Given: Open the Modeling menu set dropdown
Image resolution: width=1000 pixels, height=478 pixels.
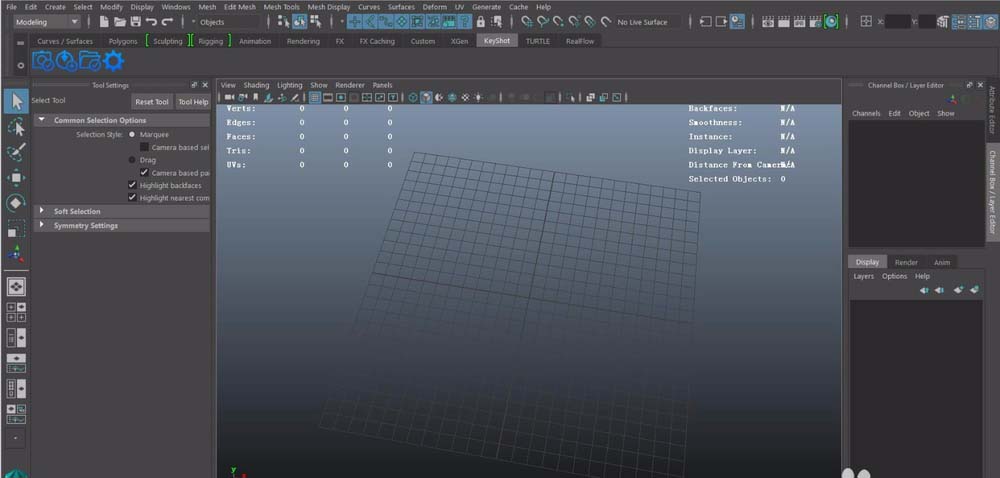Looking at the screenshot, I should [47, 22].
